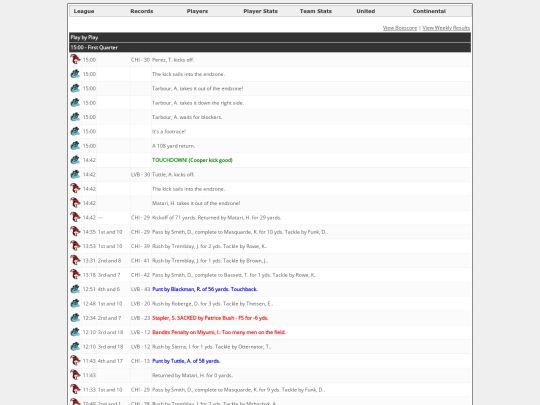
Task: Click team logo on Rush by Sierra row
Action: [75, 346]
